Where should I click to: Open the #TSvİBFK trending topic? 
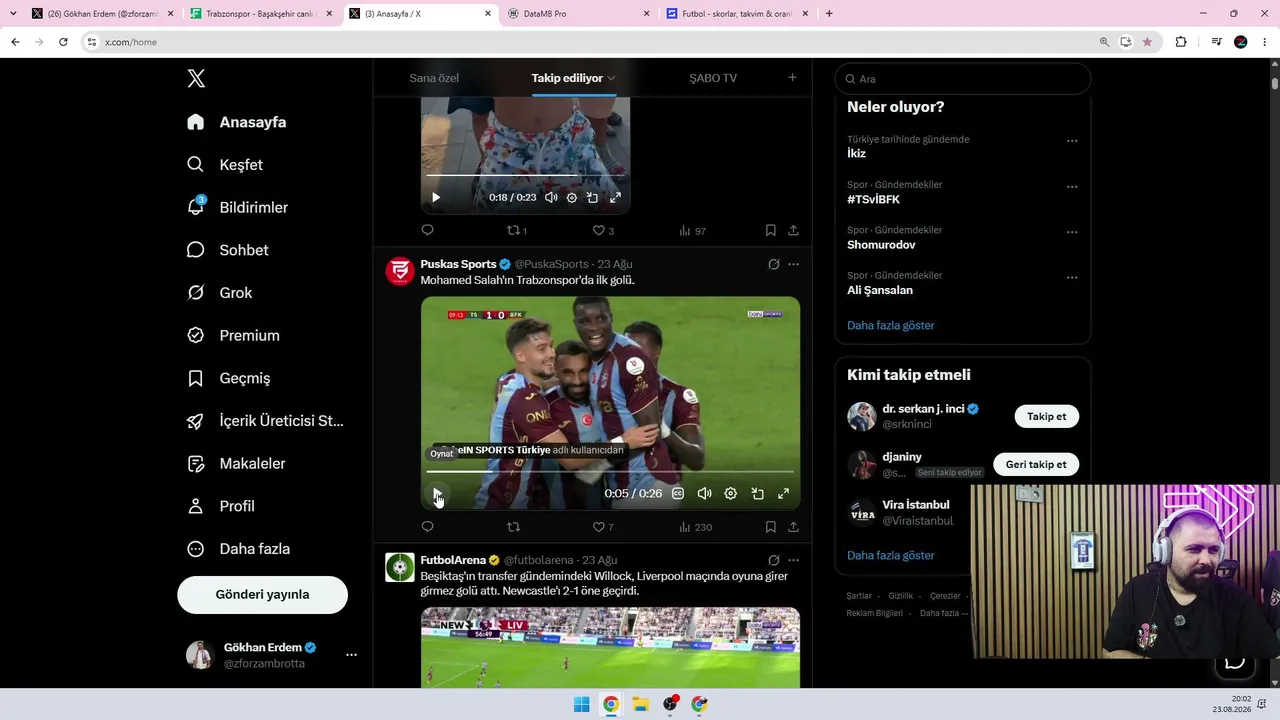click(x=873, y=199)
